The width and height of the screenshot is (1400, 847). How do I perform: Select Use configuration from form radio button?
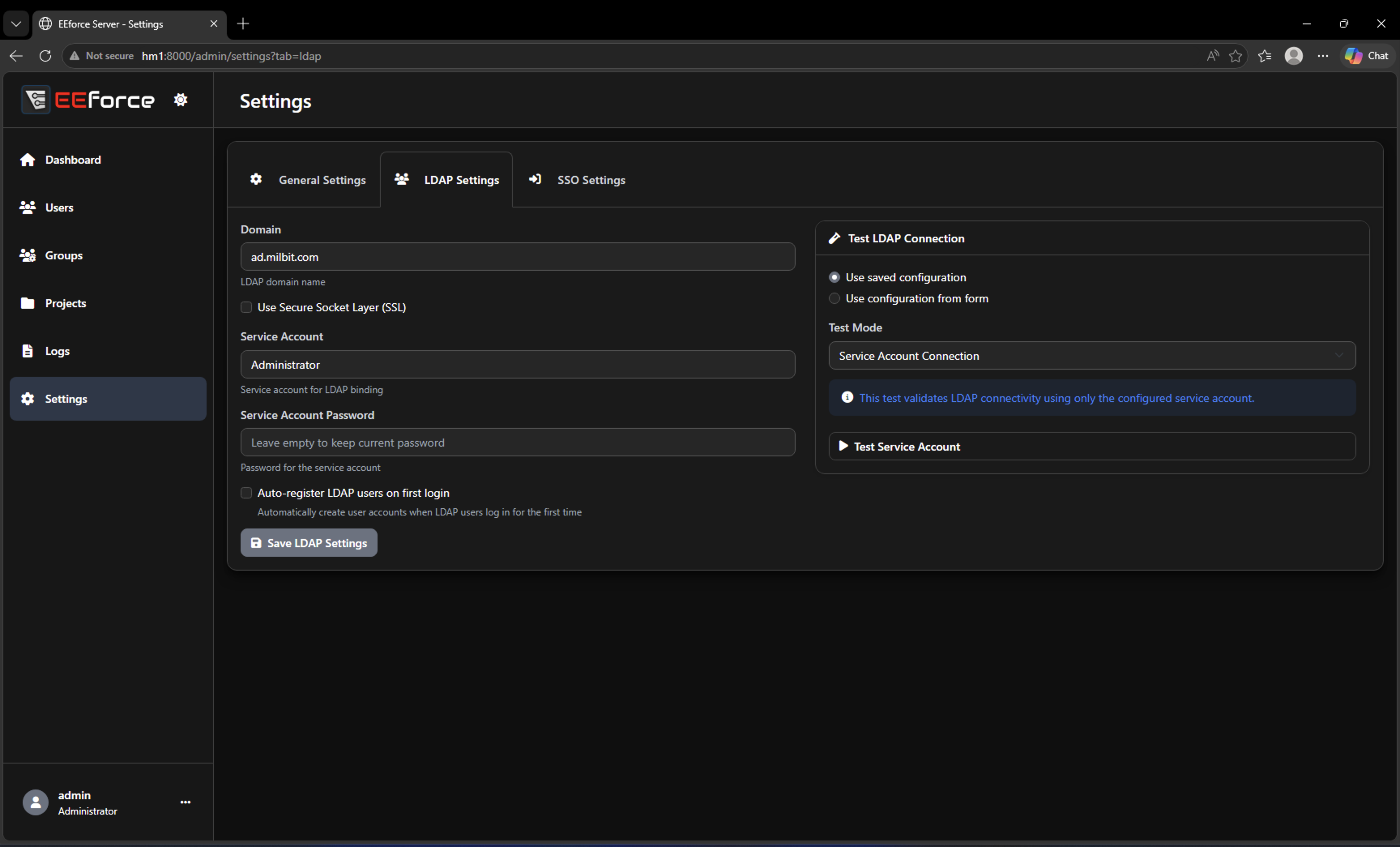pyautogui.click(x=834, y=298)
